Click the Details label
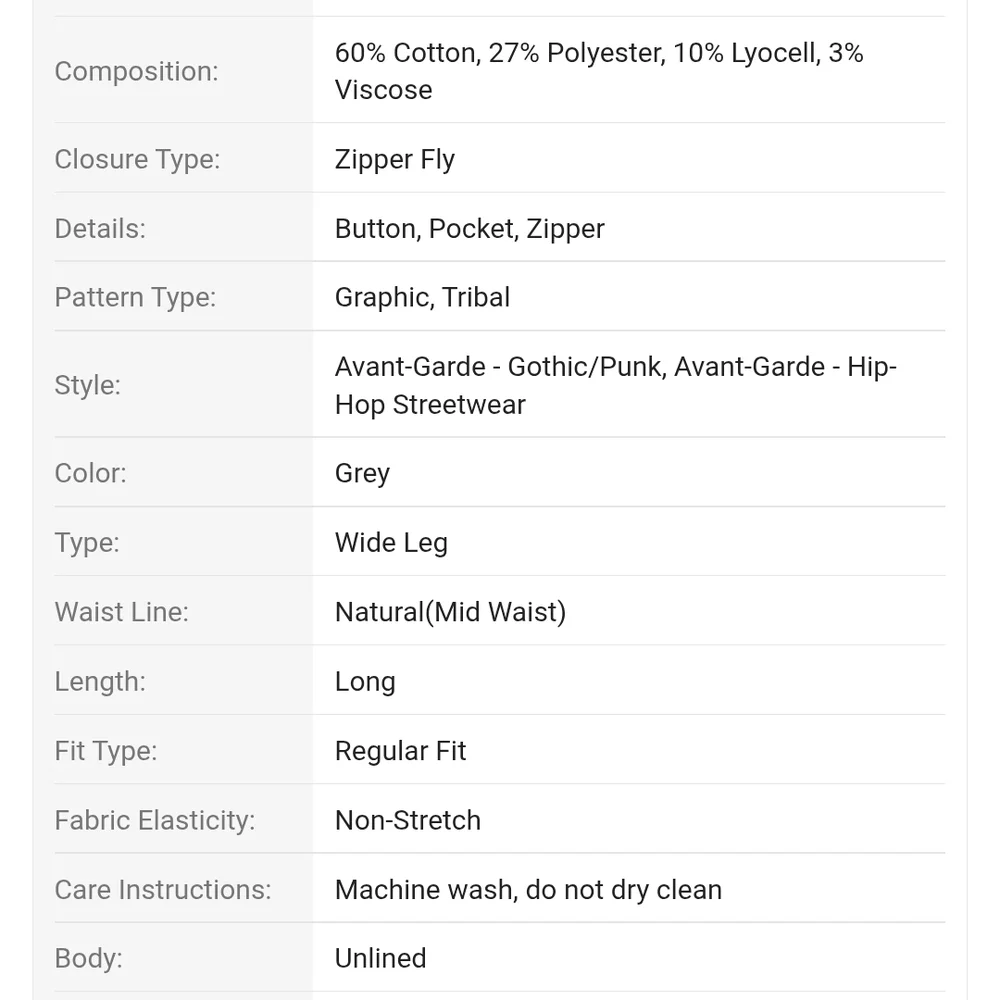This screenshot has width=1000, height=1000. coord(100,228)
